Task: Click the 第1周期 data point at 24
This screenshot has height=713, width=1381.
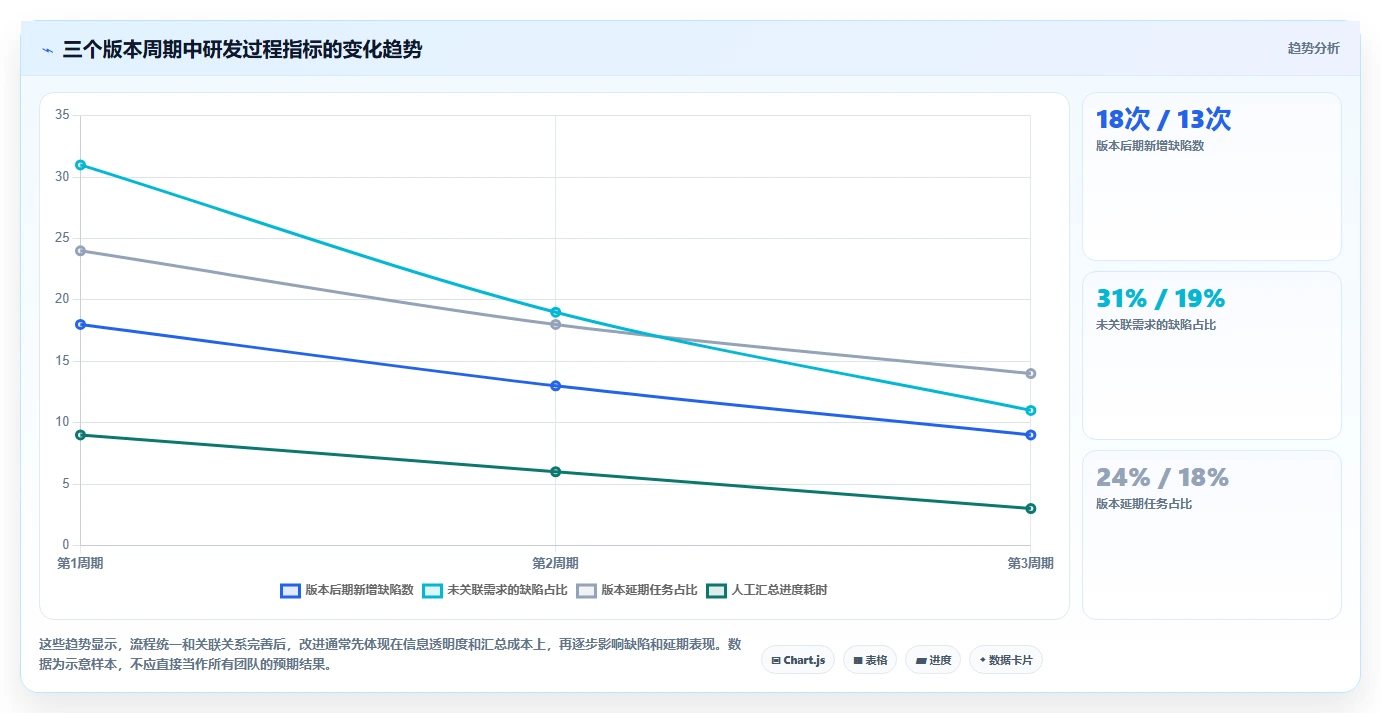Action: coord(80,251)
